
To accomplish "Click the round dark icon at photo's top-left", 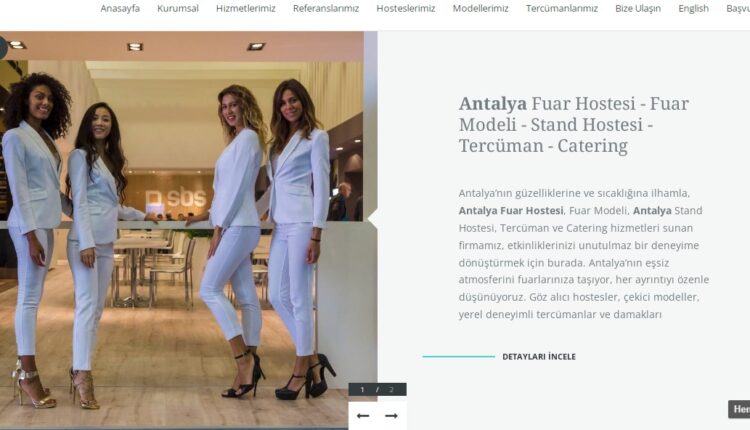I will pyautogui.click(x=3, y=48).
